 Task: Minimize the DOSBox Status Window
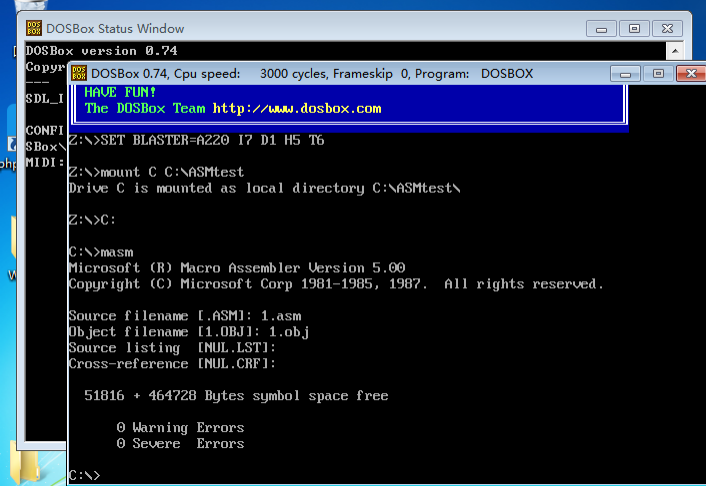pyautogui.click(x=601, y=29)
